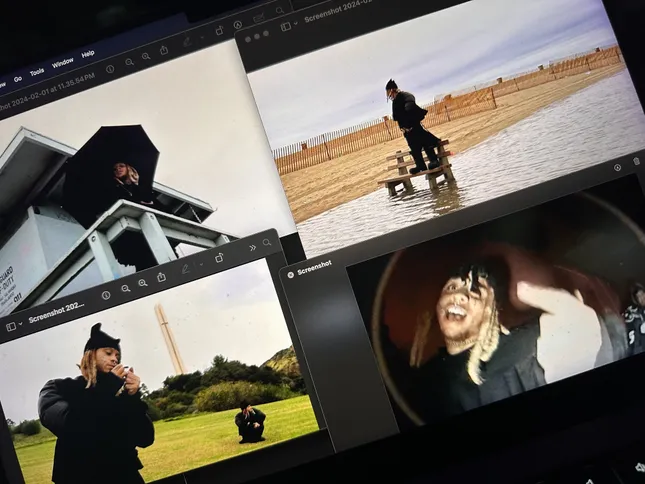
Task: Zoom out in the grass field window toolbar
Action: tap(126, 289)
